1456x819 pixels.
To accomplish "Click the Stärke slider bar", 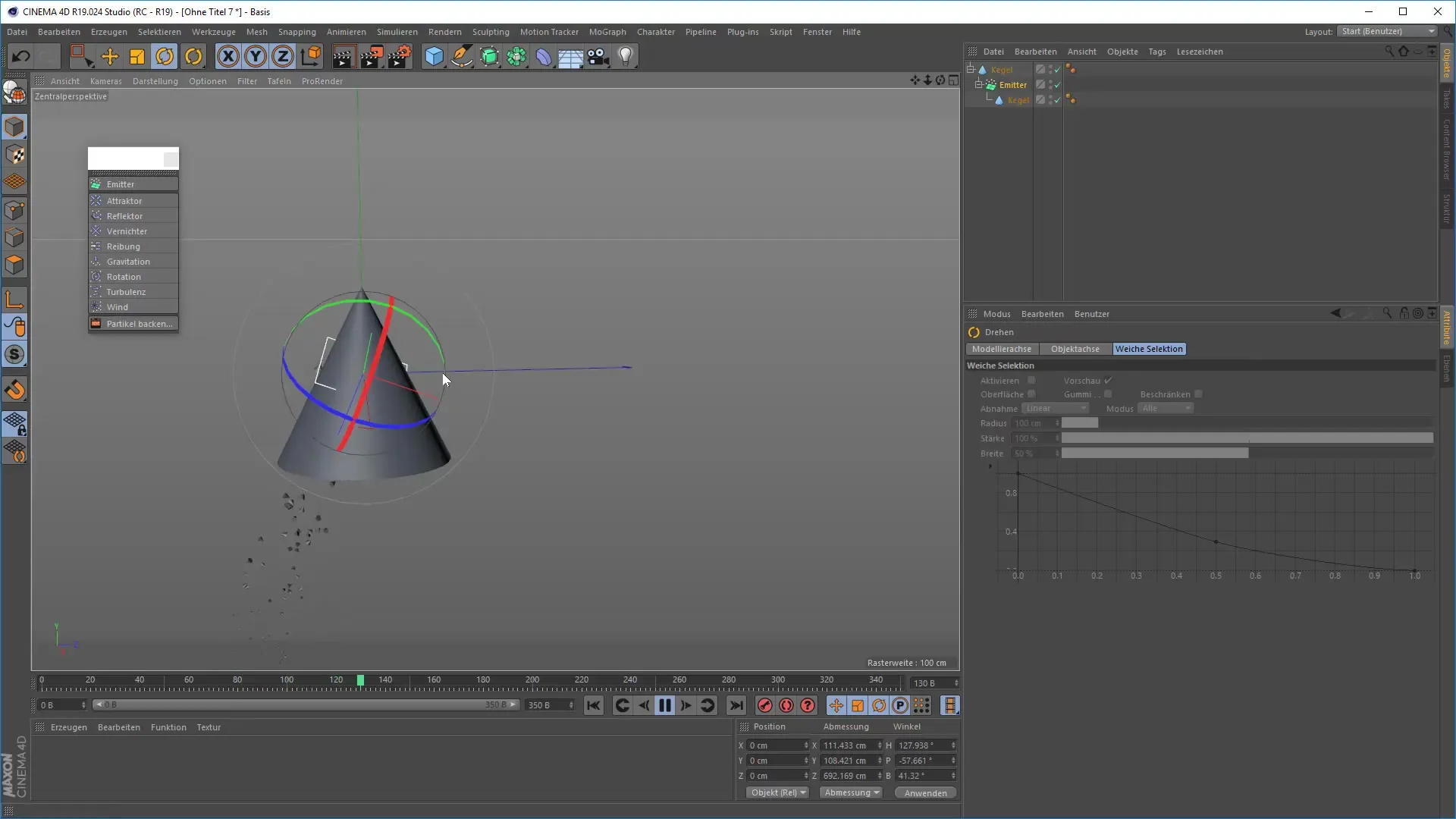I will pyautogui.click(x=1247, y=438).
